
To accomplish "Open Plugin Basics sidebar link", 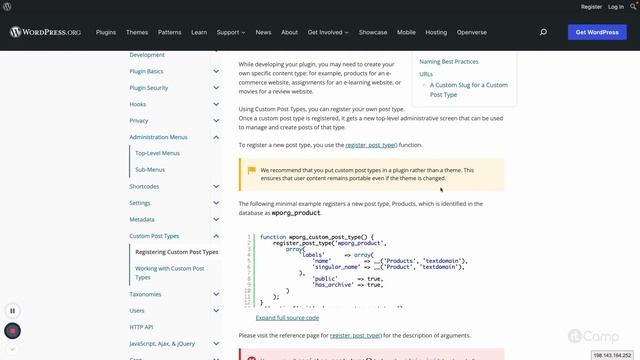I will point(146,71).
